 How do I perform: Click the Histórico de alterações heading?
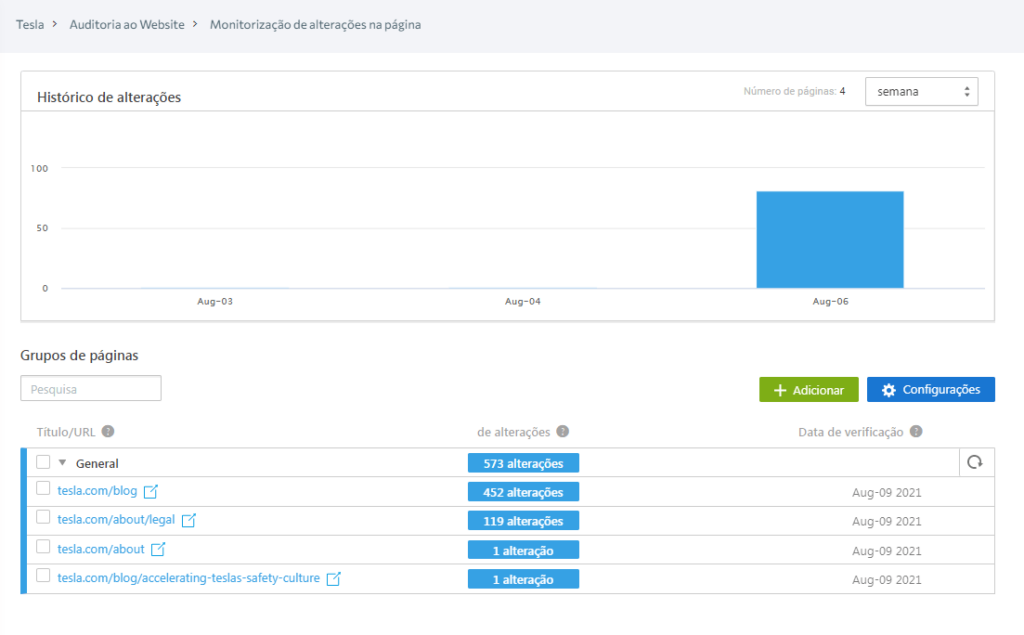[x=109, y=97]
